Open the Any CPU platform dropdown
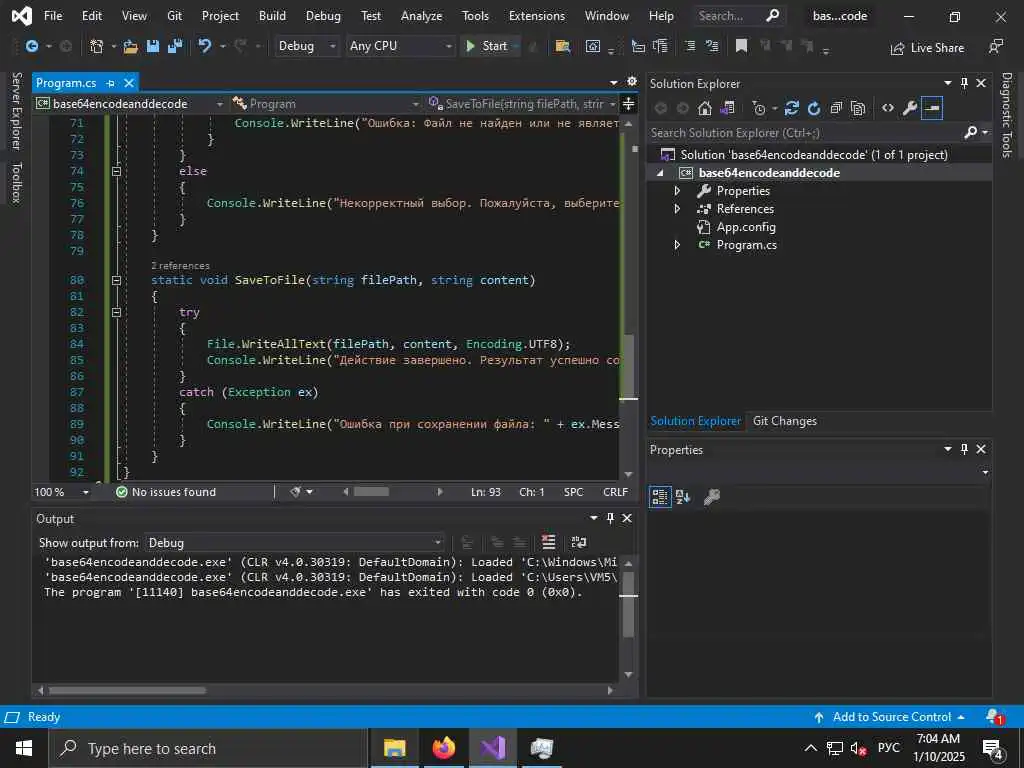The width and height of the screenshot is (1024, 768). click(400, 46)
